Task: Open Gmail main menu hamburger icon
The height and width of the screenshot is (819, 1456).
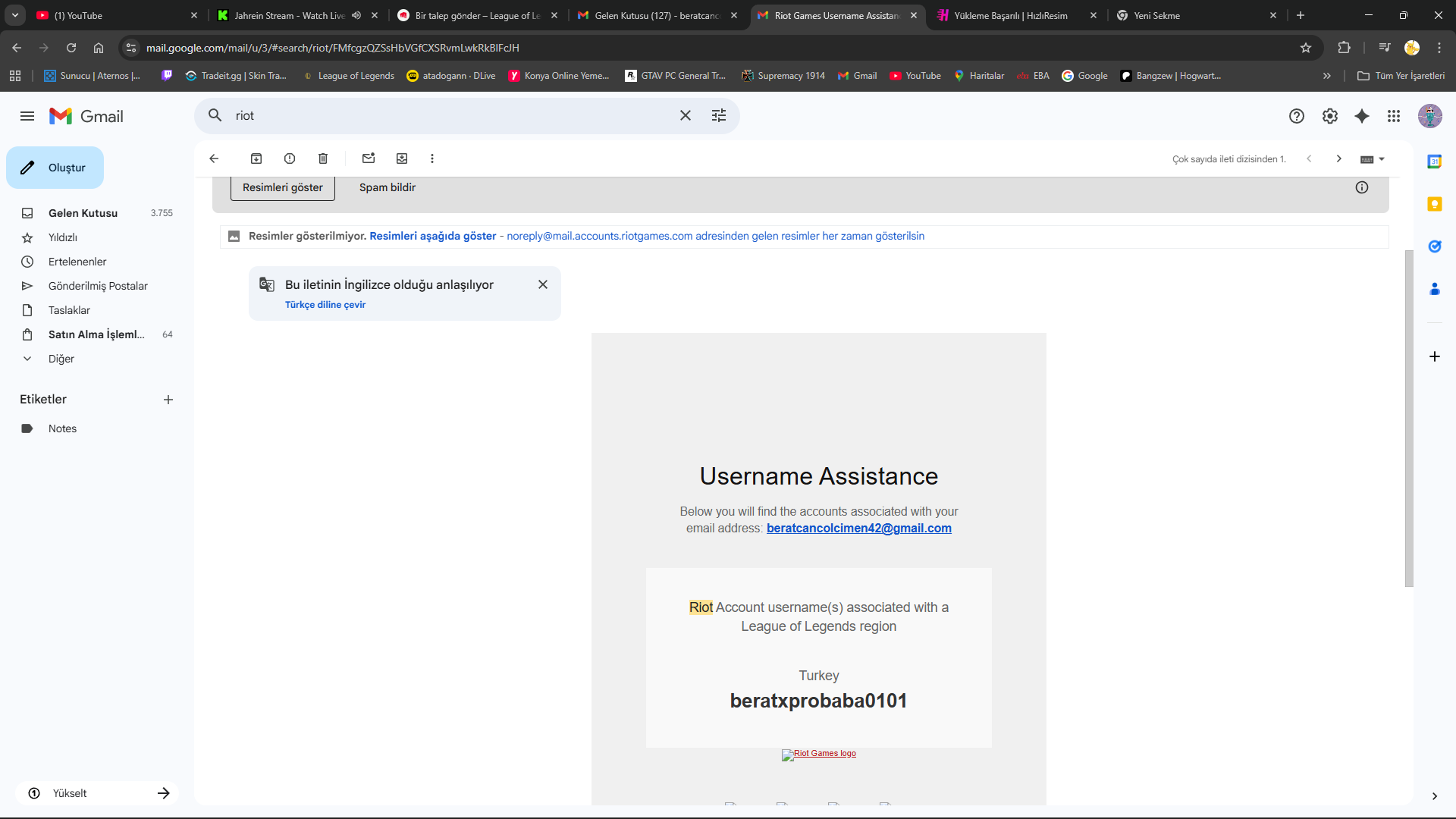Action: pos(27,116)
